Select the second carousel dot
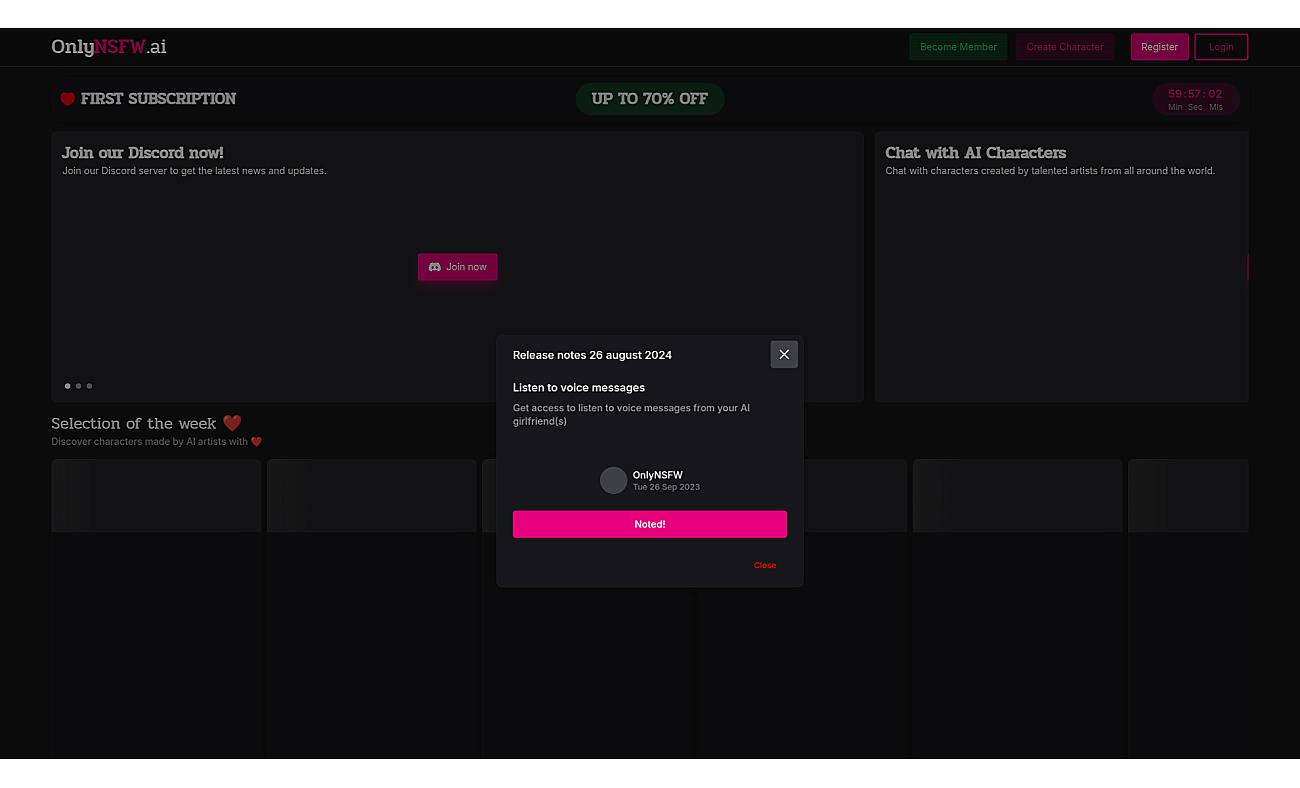Viewport: 1300px width, 788px height. [78, 386]
